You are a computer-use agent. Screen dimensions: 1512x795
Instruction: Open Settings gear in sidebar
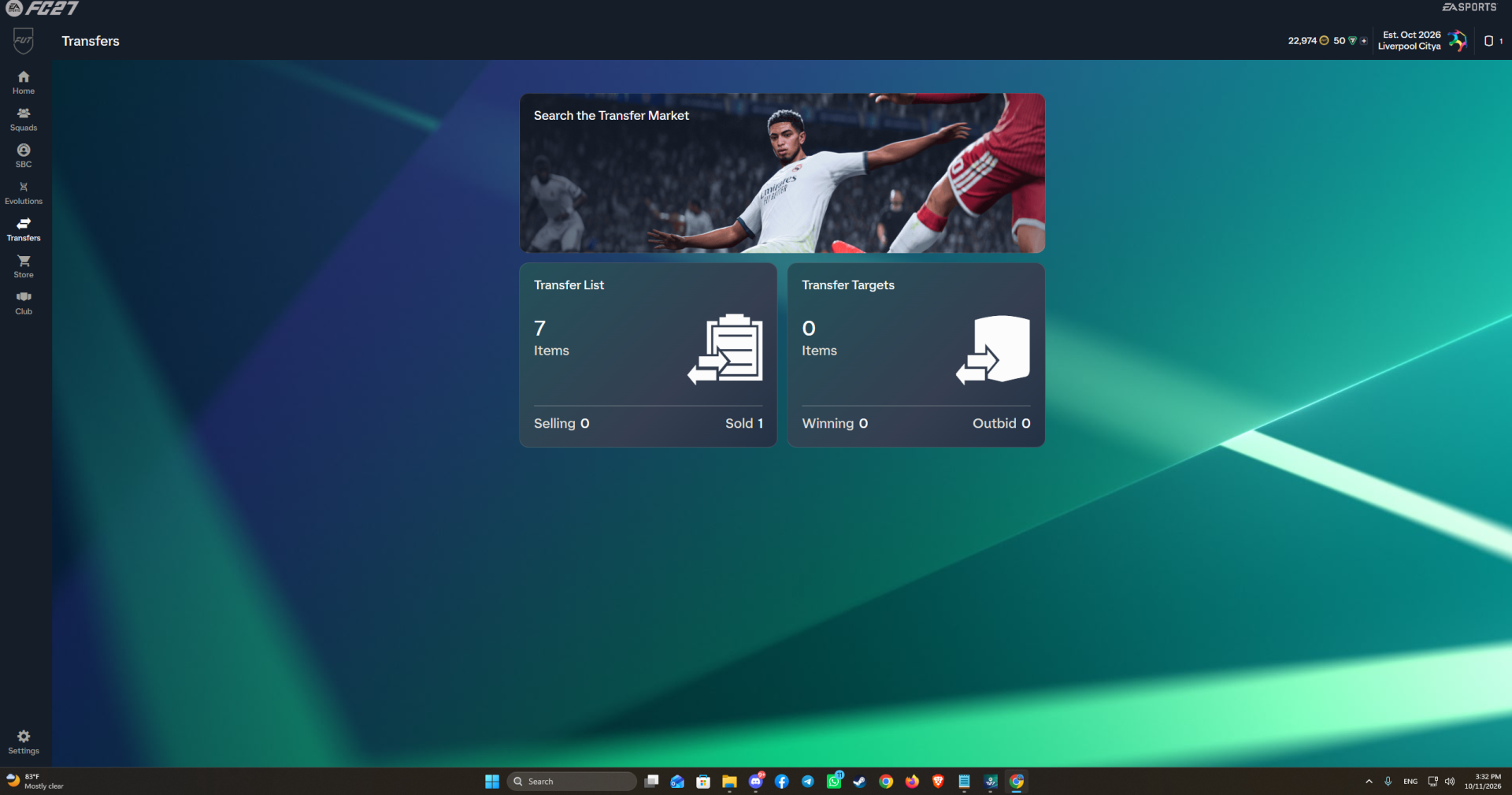click(24, 741)
